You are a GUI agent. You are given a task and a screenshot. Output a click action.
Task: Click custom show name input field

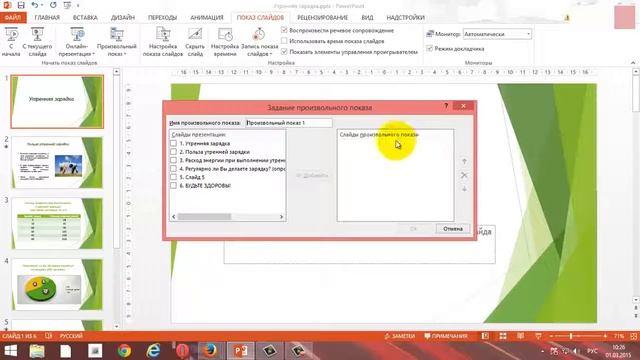[289, 122]
